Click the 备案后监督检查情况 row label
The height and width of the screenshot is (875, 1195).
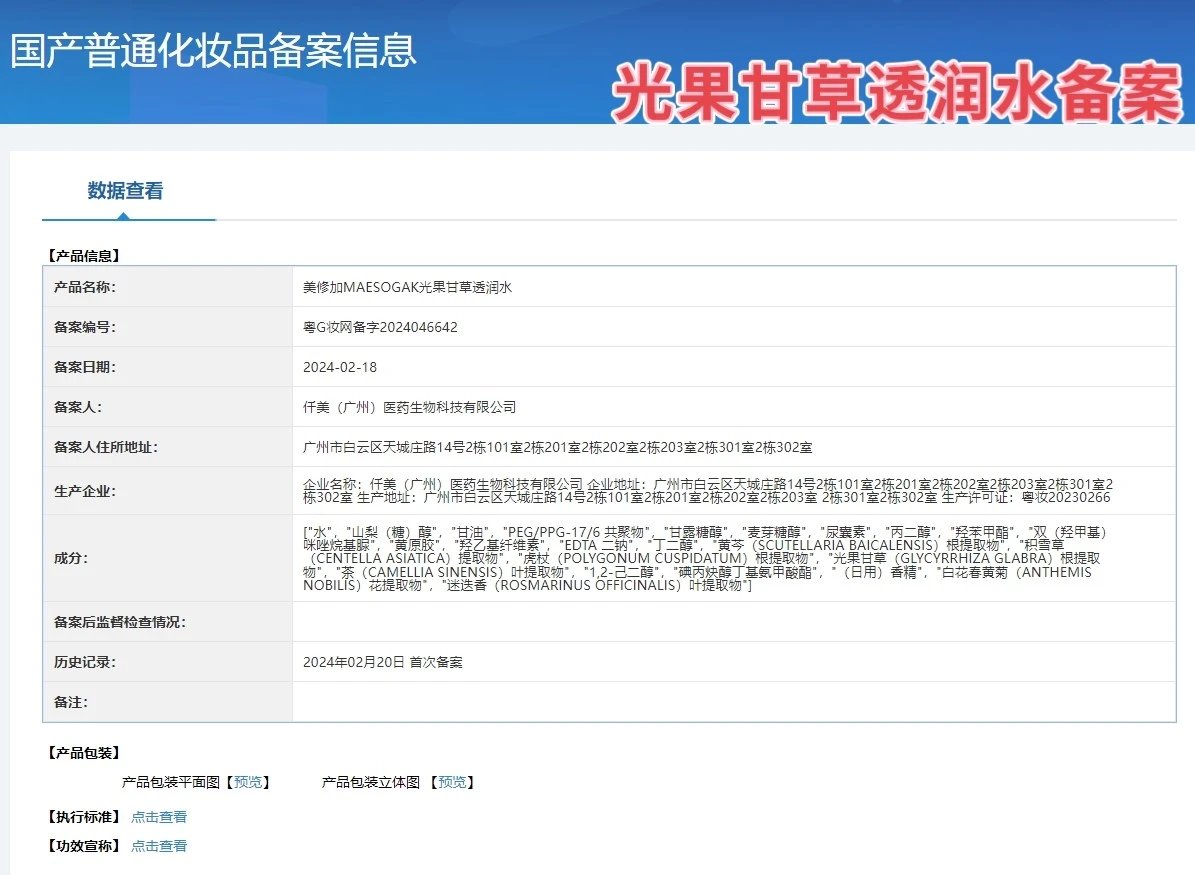click(120, 622)
